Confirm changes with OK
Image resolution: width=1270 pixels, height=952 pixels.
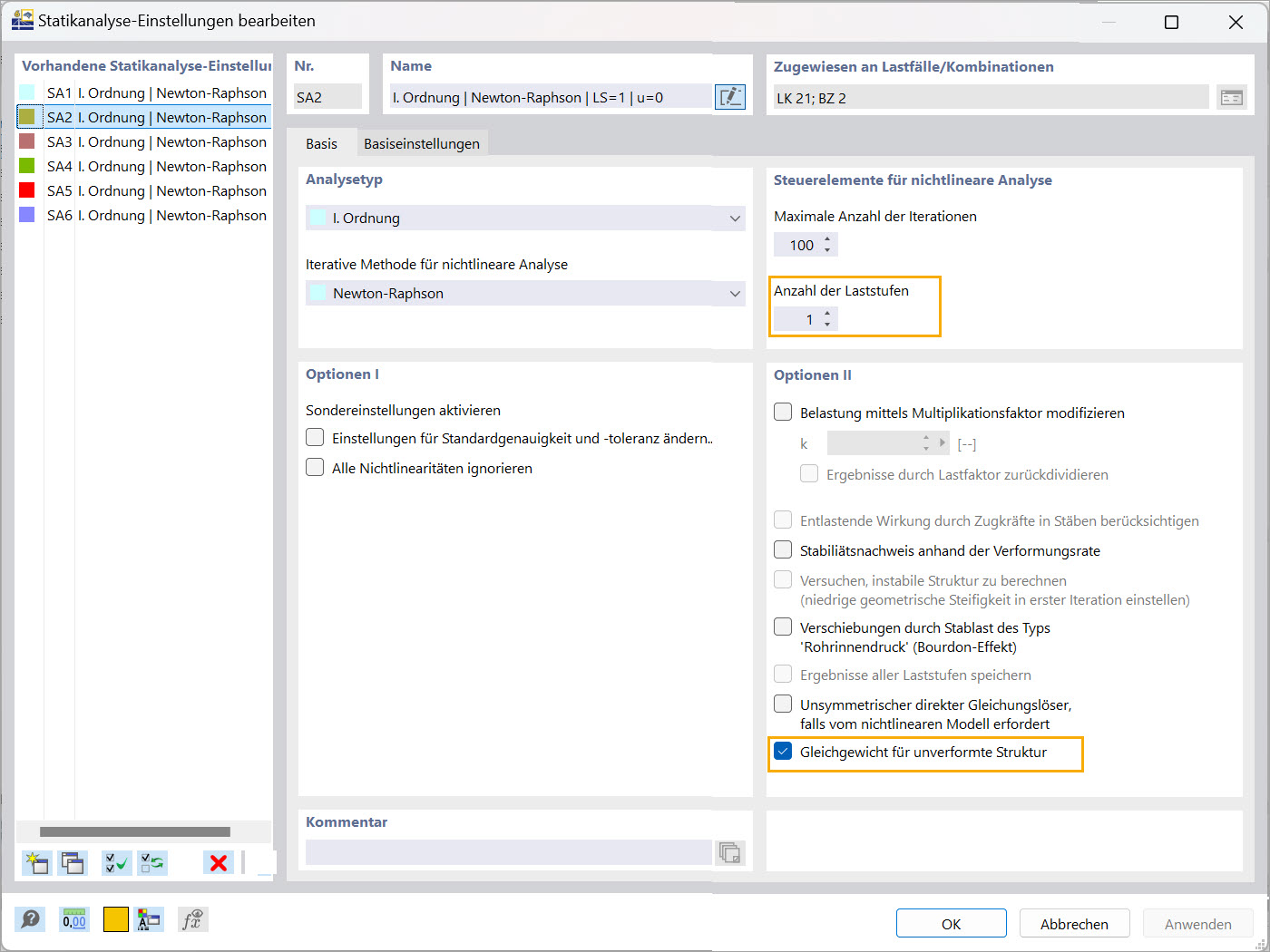951,922
